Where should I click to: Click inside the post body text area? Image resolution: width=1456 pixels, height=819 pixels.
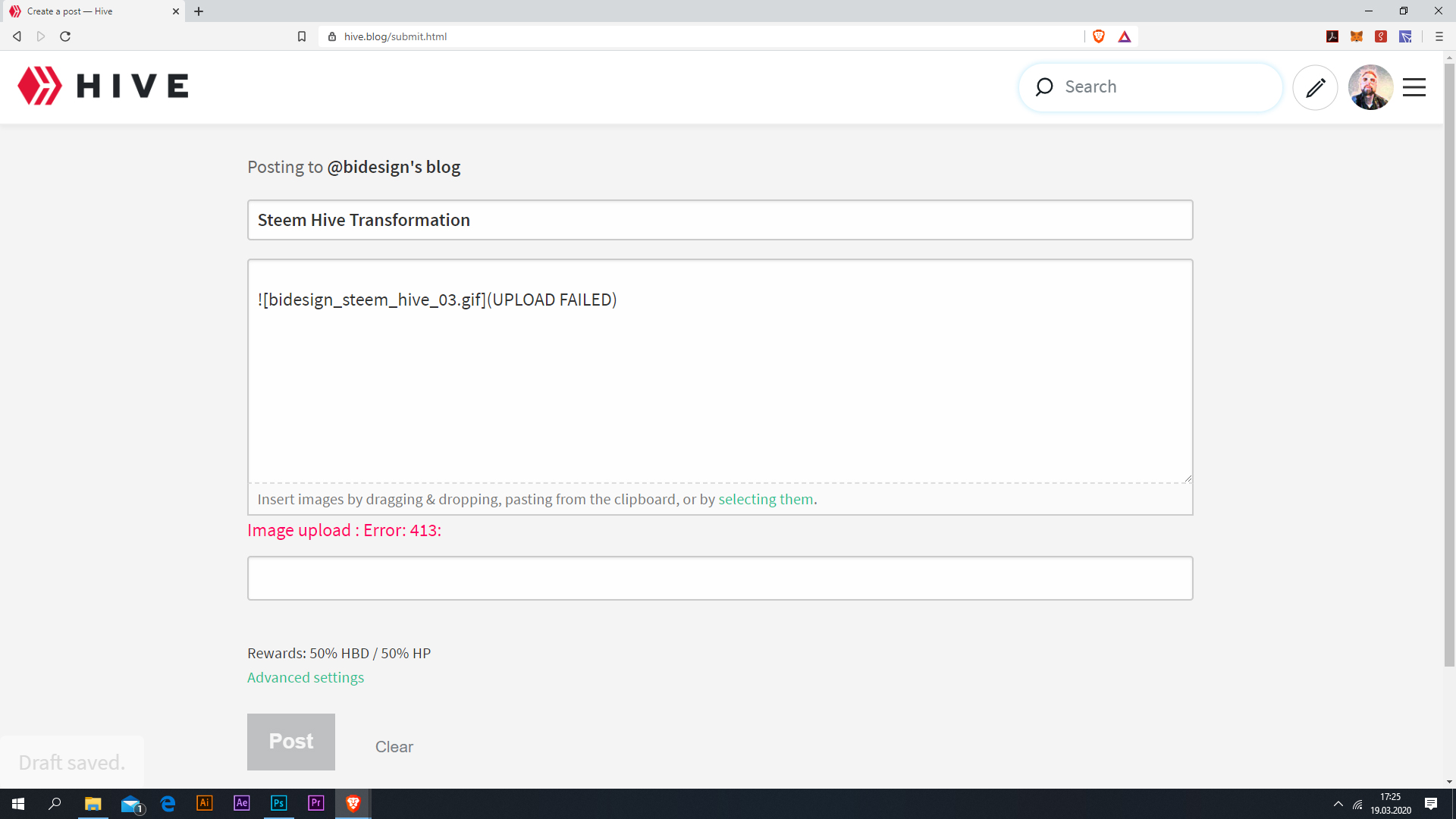pos(720,371)
